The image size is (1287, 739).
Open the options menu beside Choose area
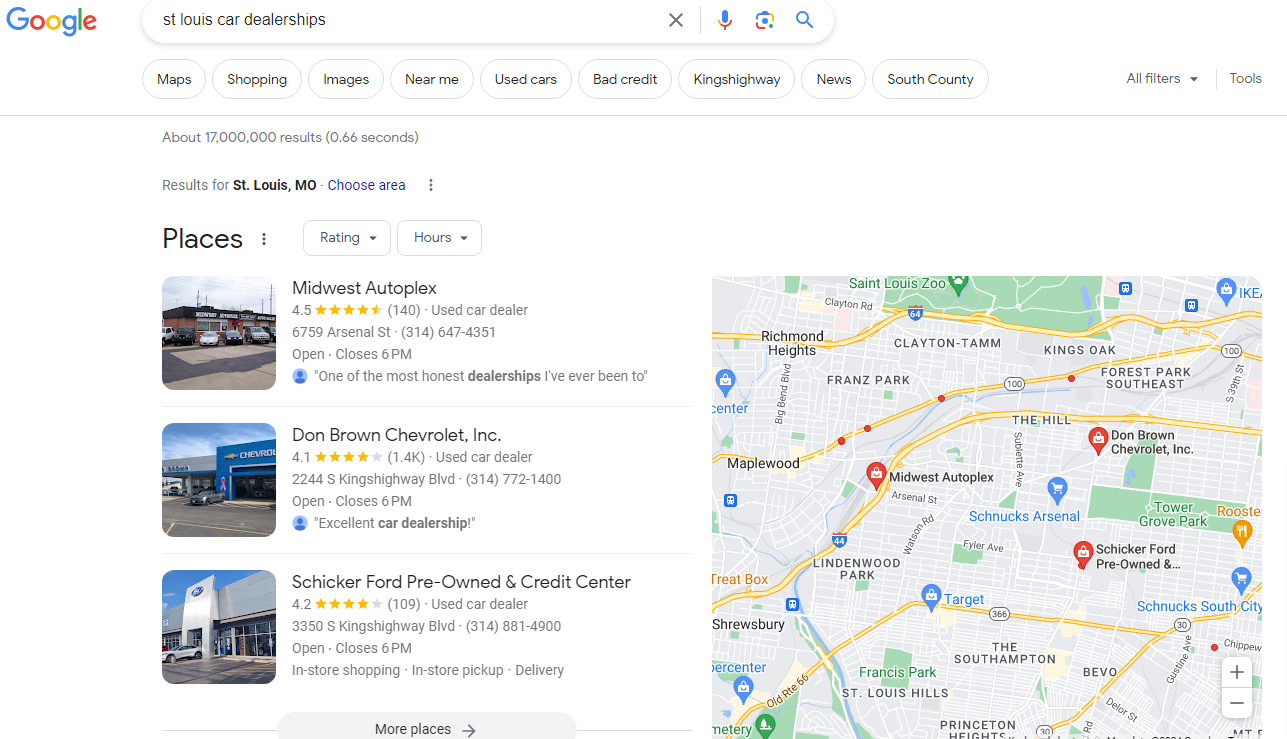430,185
